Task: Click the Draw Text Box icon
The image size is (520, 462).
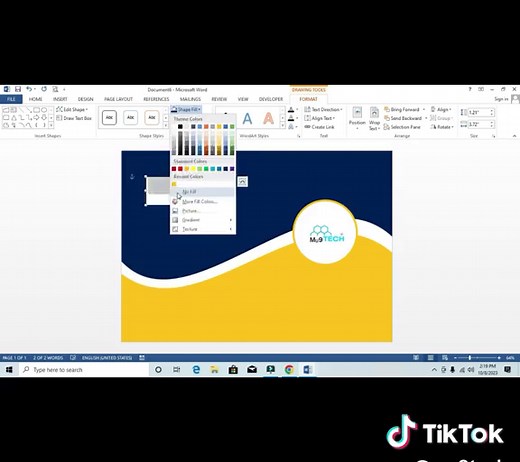Action: pos(59,118)
